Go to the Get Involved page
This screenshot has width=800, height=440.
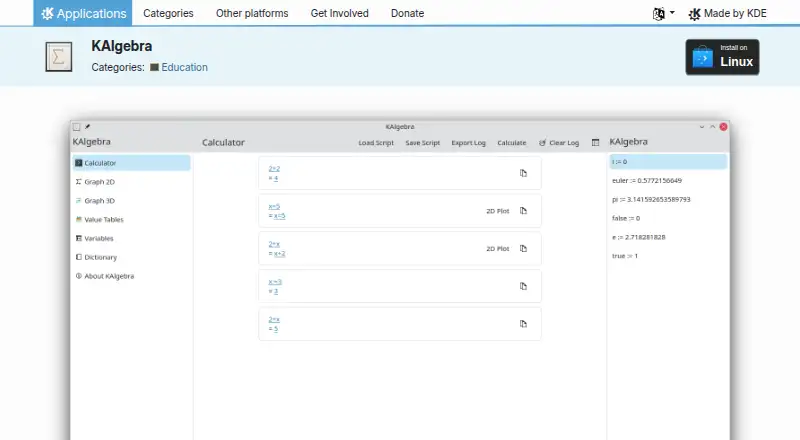click(339, 13)
